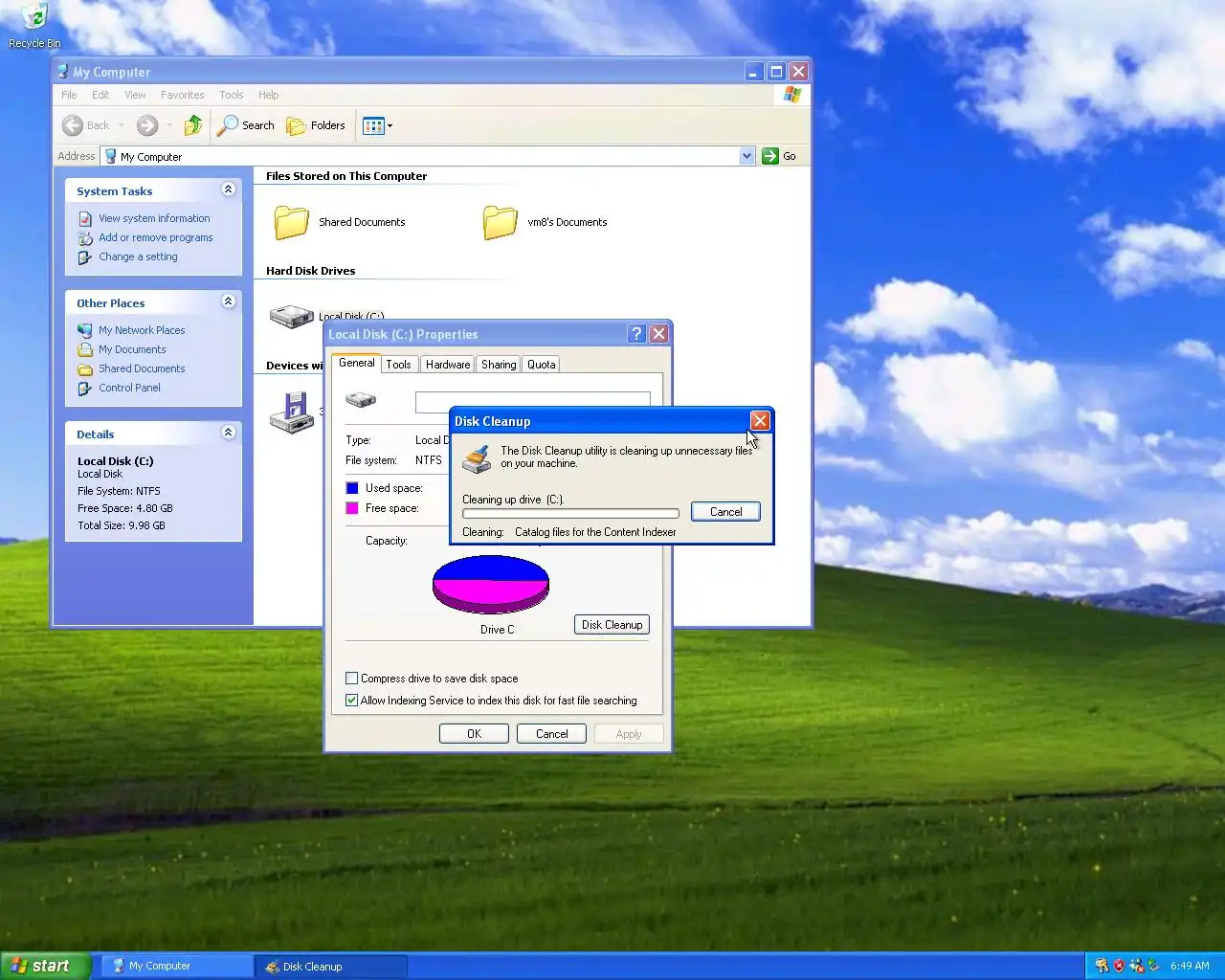Image resolution: width=1225 pixels, height=980 pixels.
Task: Click Add or remove programs link
Action: click(156, 237)
